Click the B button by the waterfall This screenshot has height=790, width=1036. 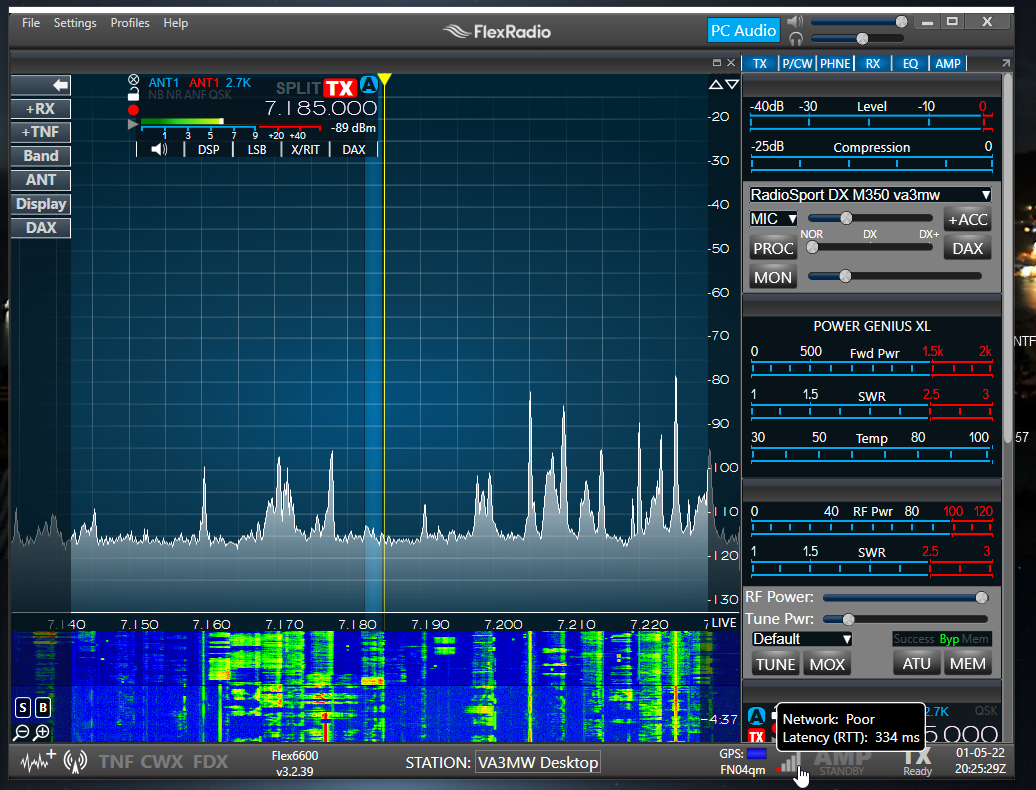pos(43,708)
